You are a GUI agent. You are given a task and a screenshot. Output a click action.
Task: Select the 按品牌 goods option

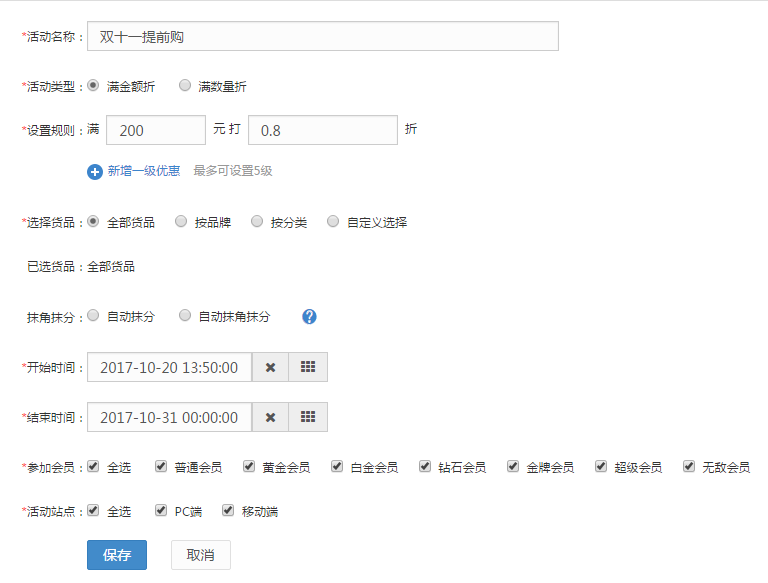tap(181, 222)
